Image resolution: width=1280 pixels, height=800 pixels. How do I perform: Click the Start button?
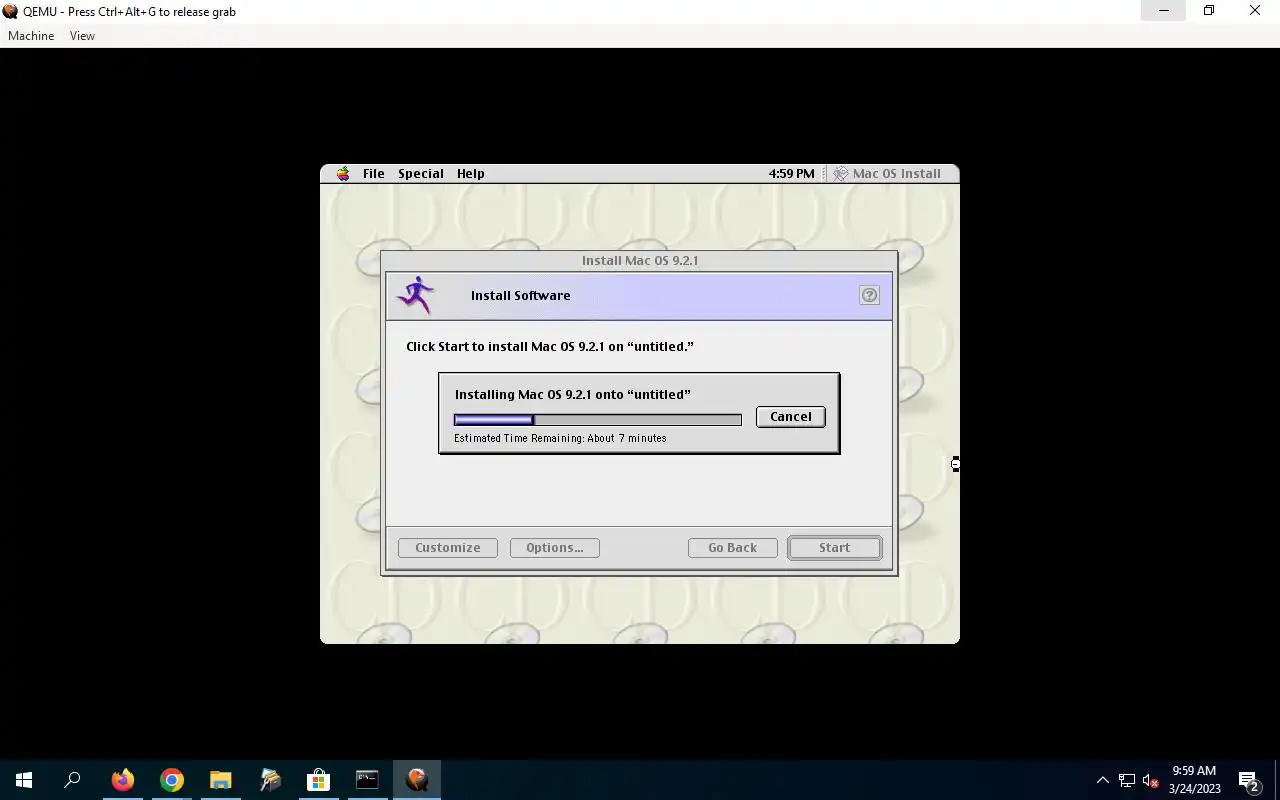click(834, 548)
